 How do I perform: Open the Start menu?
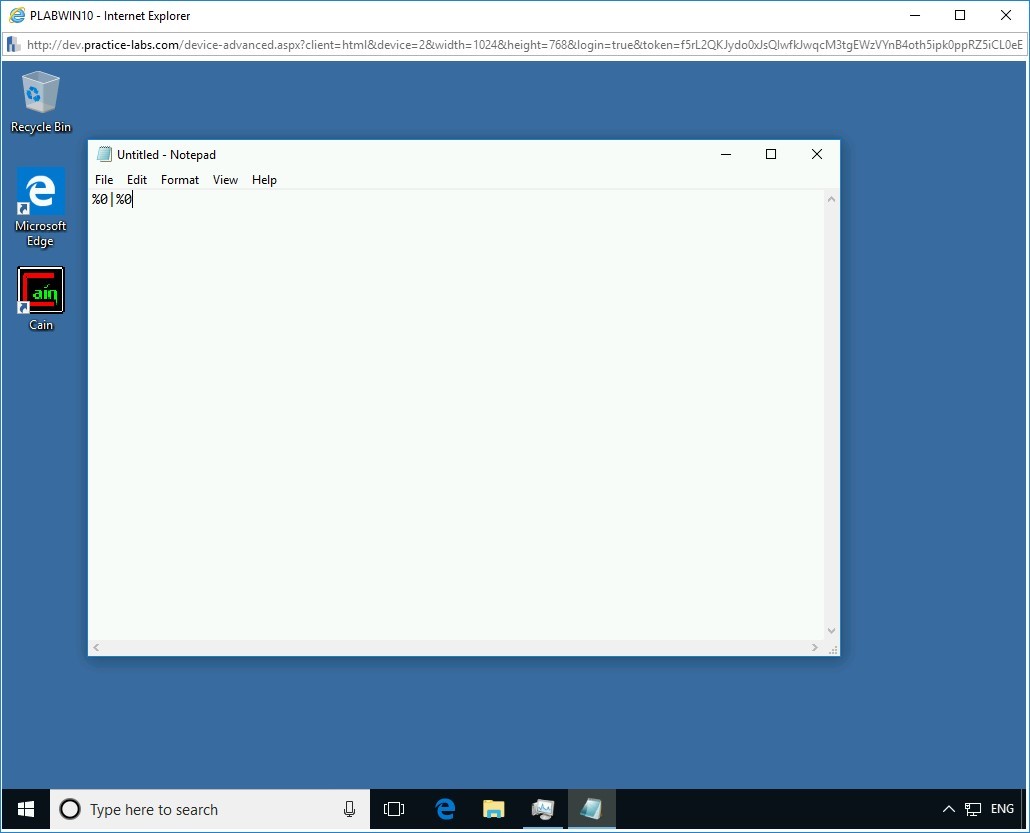[24, 809]
